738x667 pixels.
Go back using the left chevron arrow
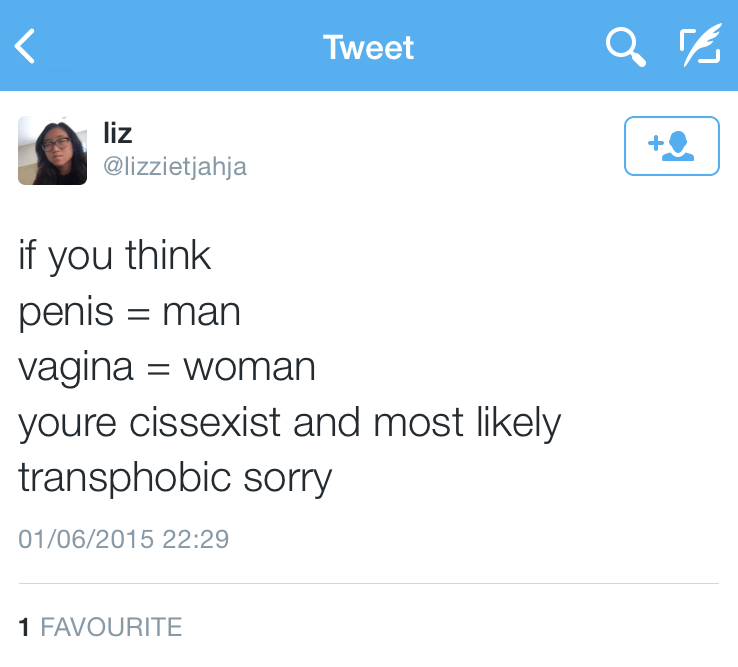click(26, 47)
